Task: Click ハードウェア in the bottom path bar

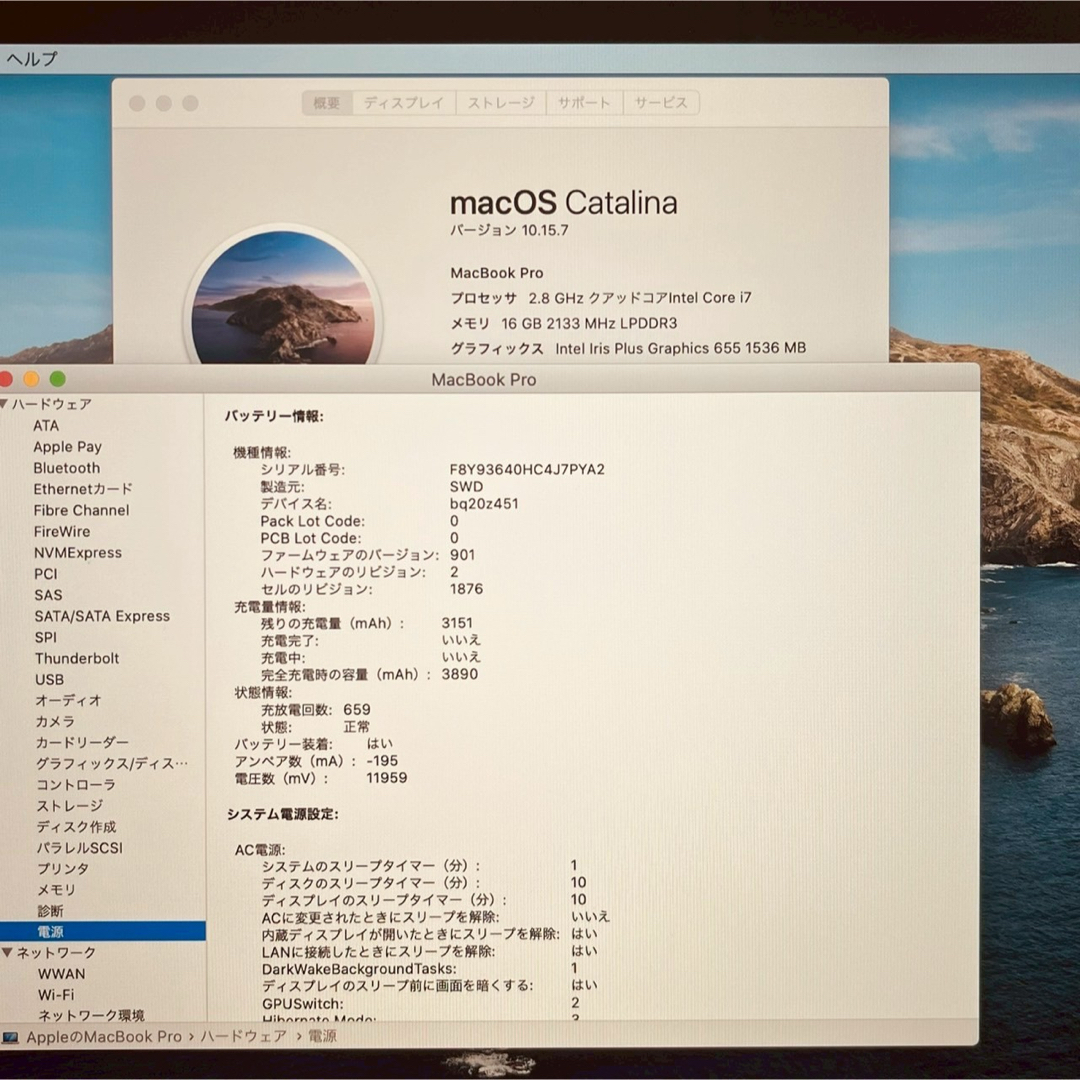Action: 243,1037
